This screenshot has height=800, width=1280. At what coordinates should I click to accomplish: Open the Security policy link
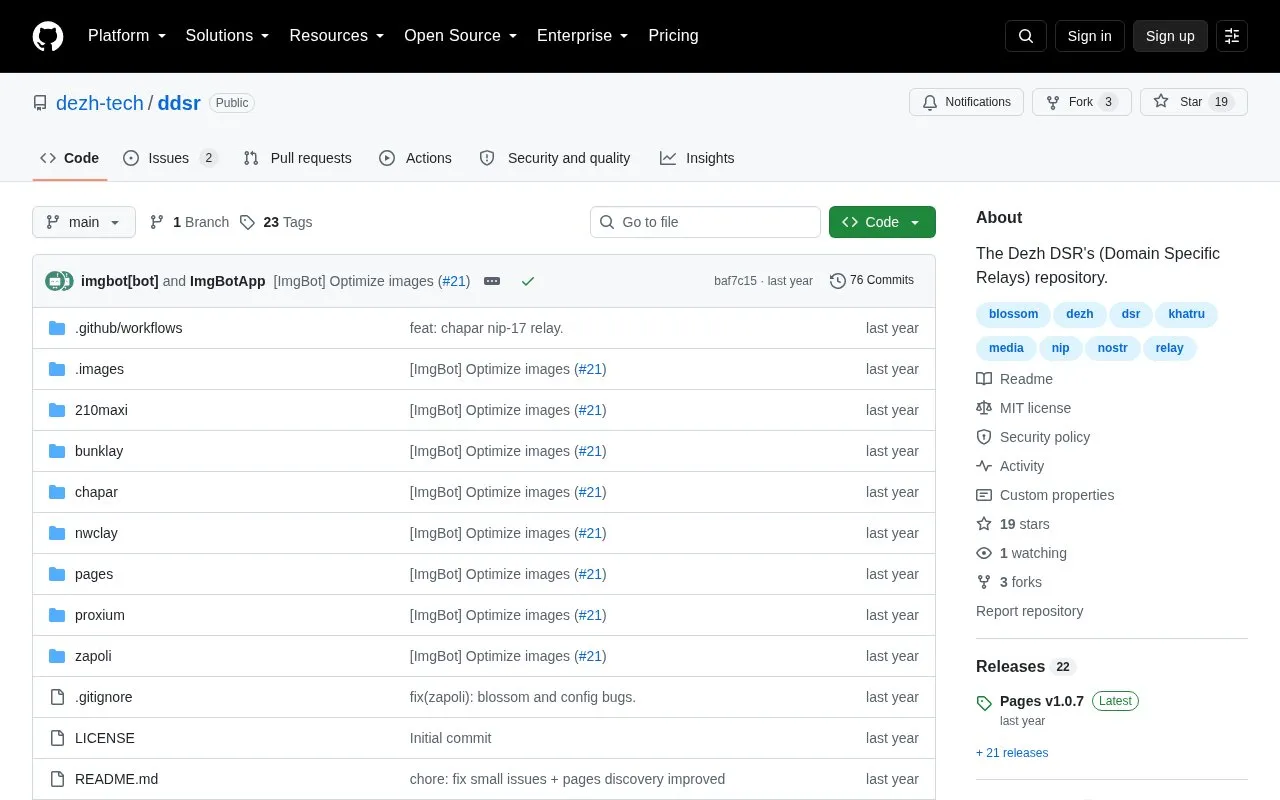[x=1033, y=437]
